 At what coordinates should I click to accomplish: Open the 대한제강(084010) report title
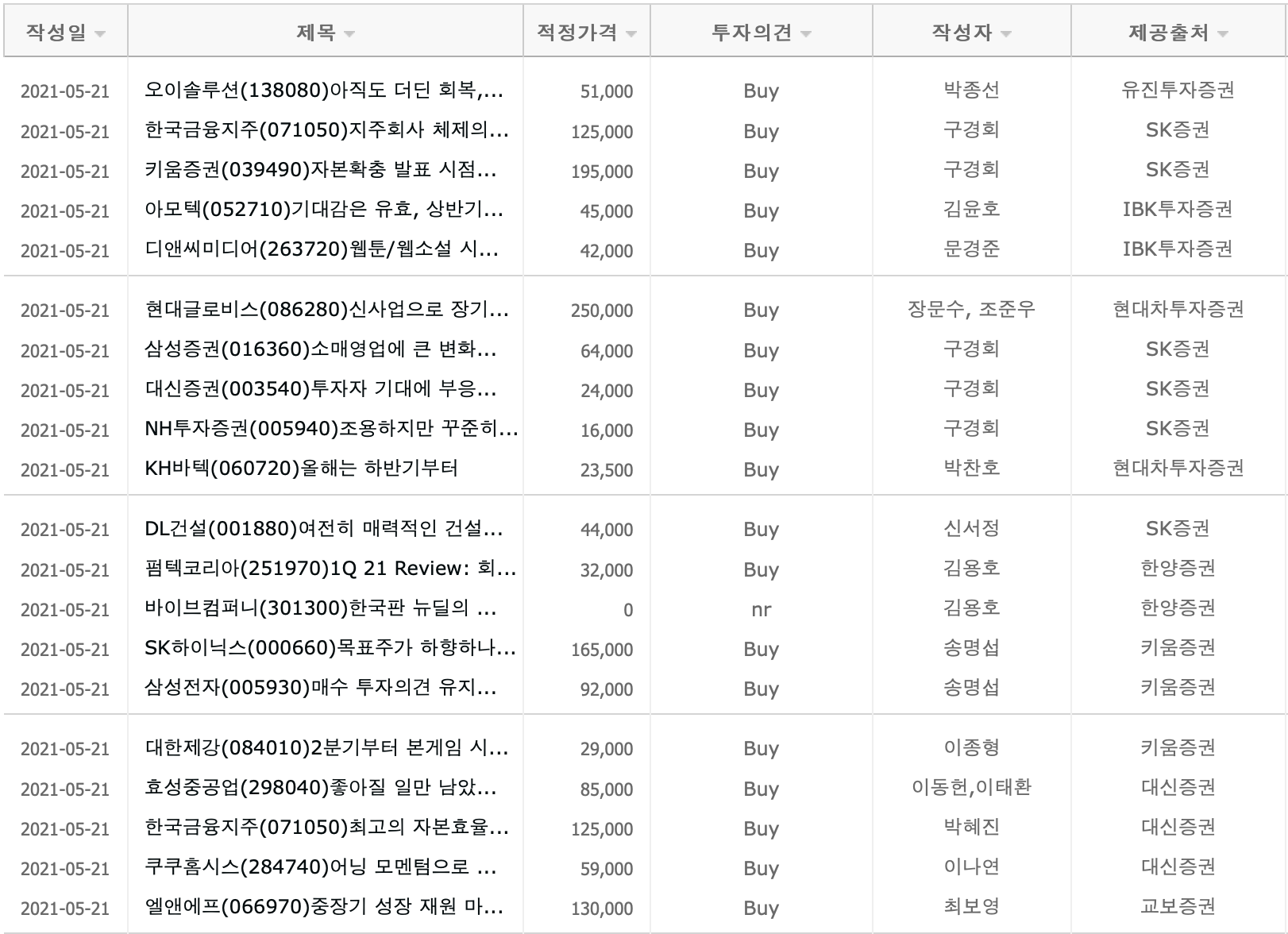click(326, 748)
